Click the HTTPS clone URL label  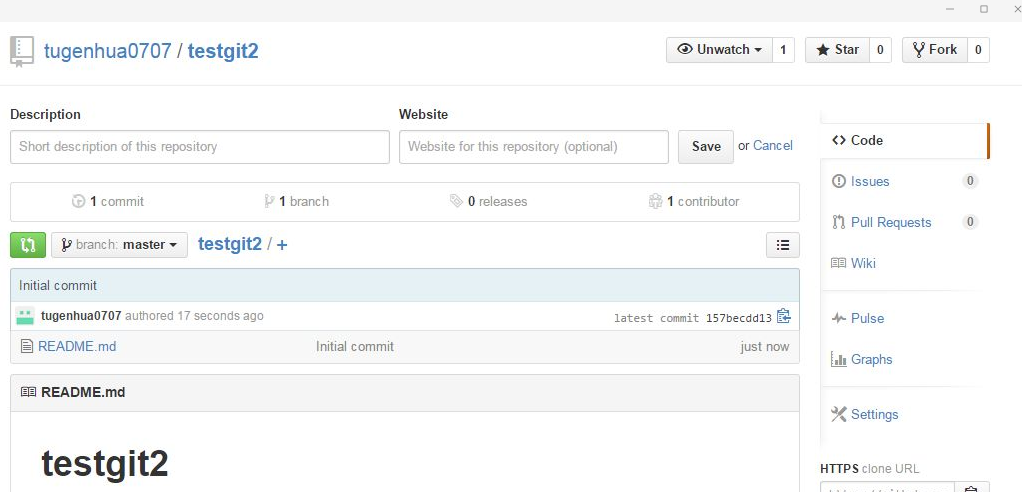[869, 469]
